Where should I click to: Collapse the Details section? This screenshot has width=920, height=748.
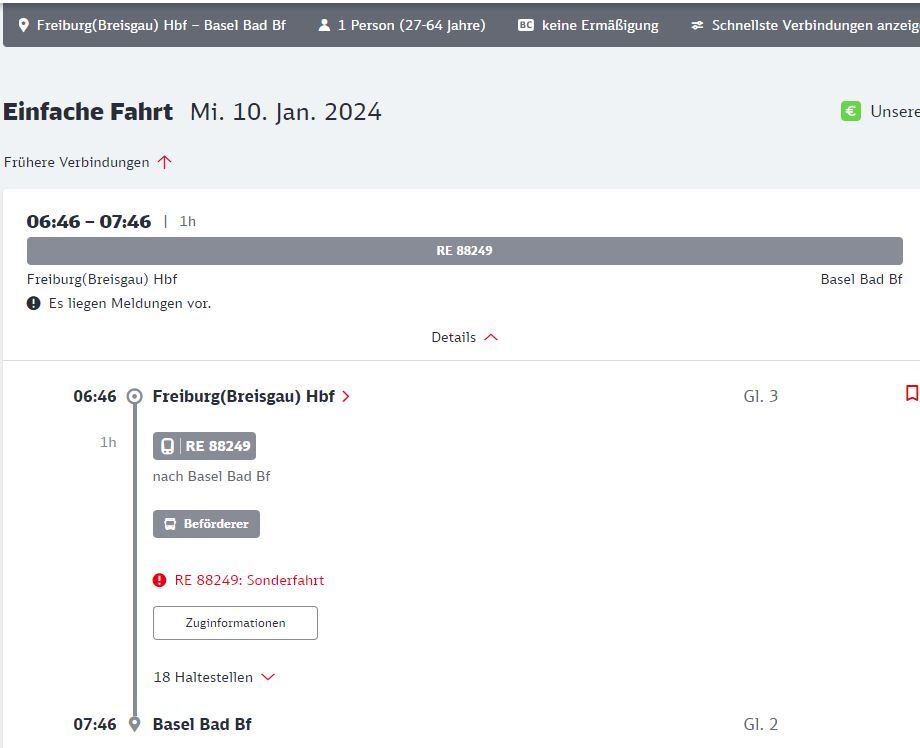[x=464, y=337]
